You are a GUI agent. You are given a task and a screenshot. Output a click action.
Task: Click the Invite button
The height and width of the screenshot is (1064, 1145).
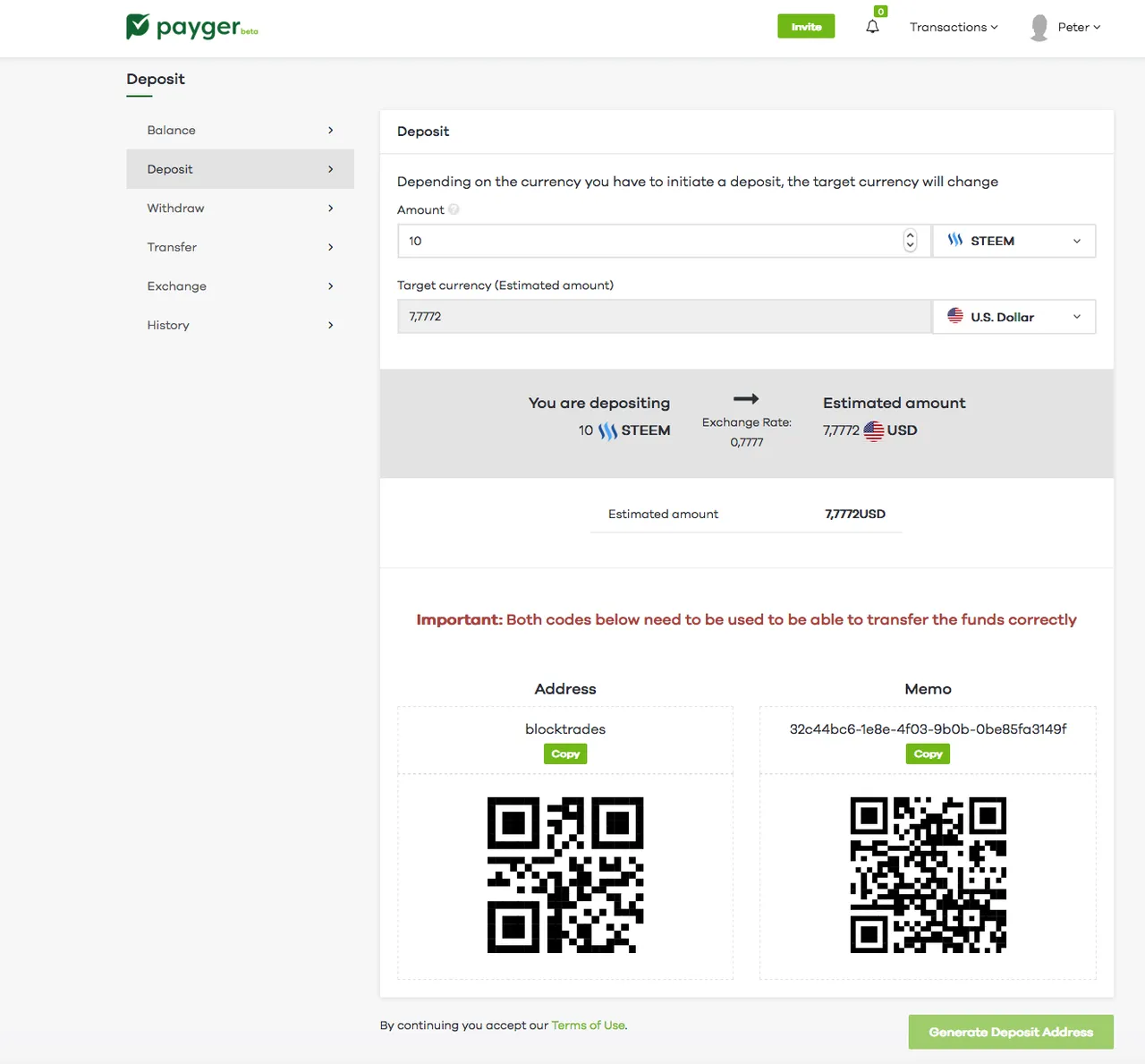806,27
